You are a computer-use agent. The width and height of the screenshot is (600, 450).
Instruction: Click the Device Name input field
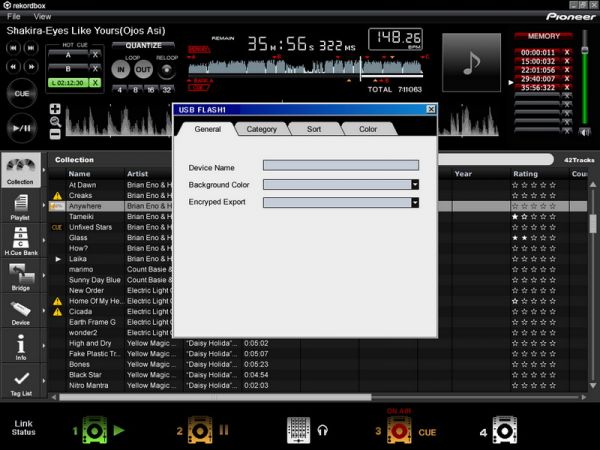point(341,165)
